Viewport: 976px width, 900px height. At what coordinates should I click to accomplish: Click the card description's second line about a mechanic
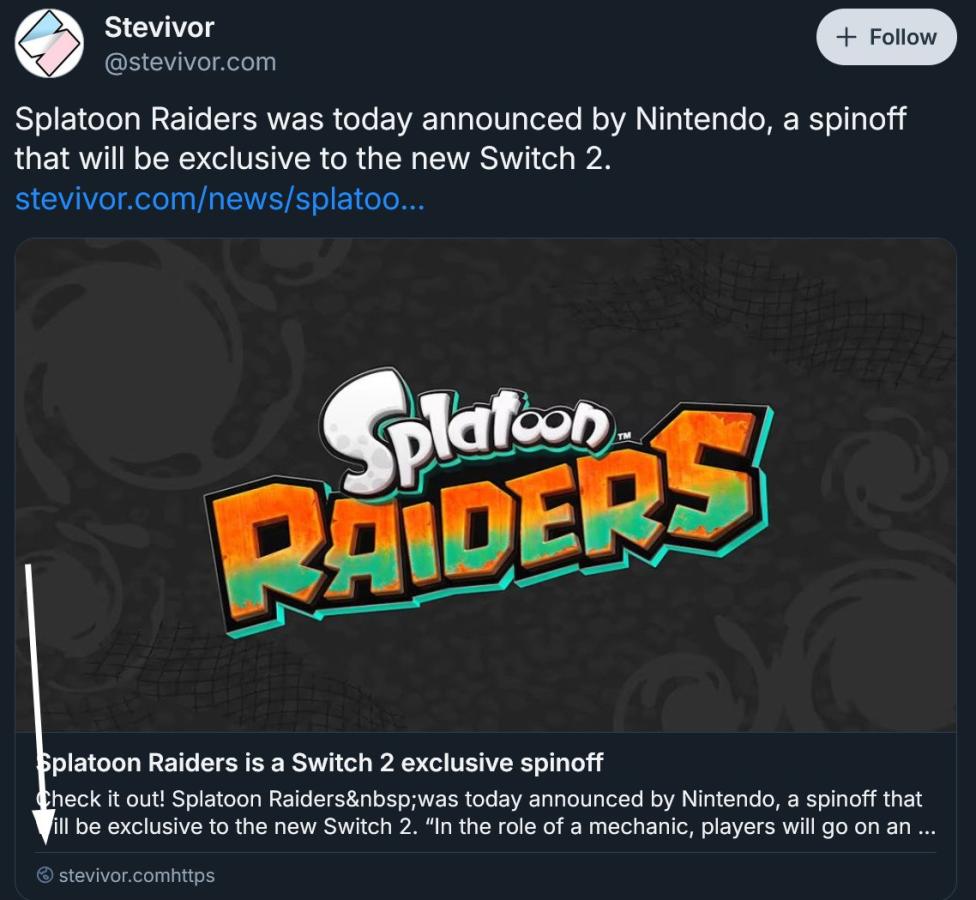click(x=480, y=828)
